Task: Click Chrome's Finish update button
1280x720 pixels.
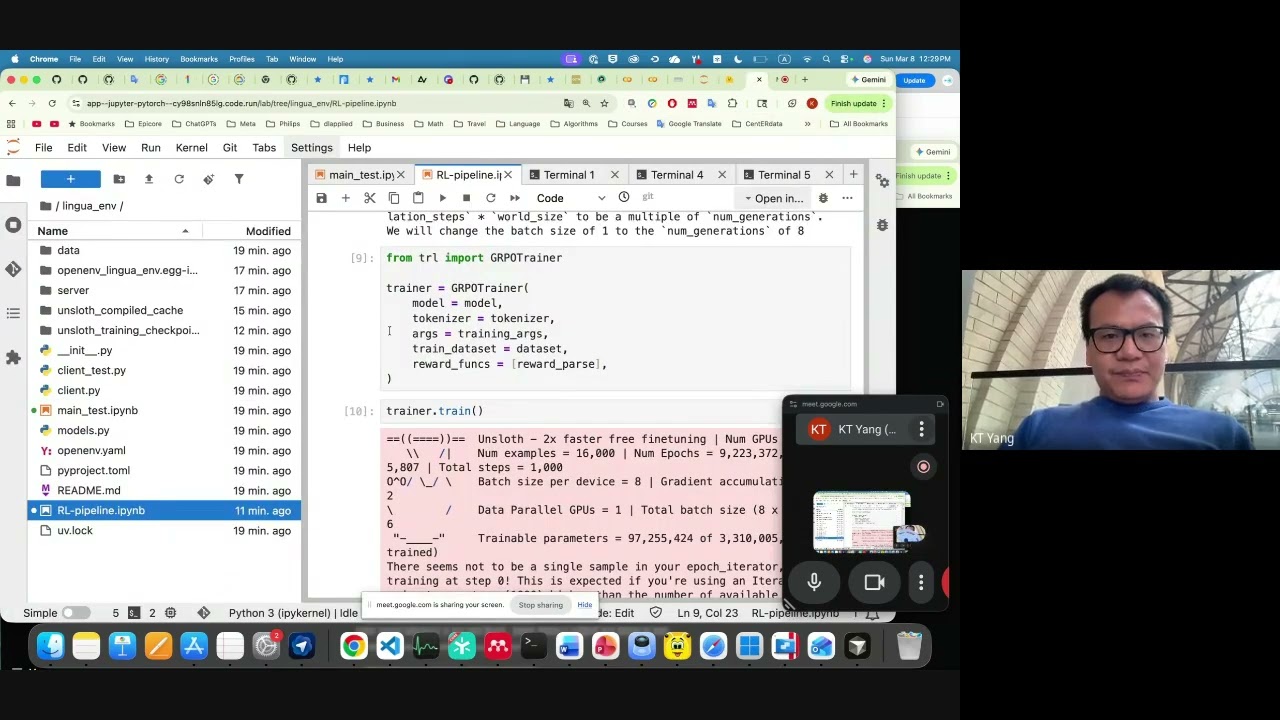Action: tap(858, 103)
